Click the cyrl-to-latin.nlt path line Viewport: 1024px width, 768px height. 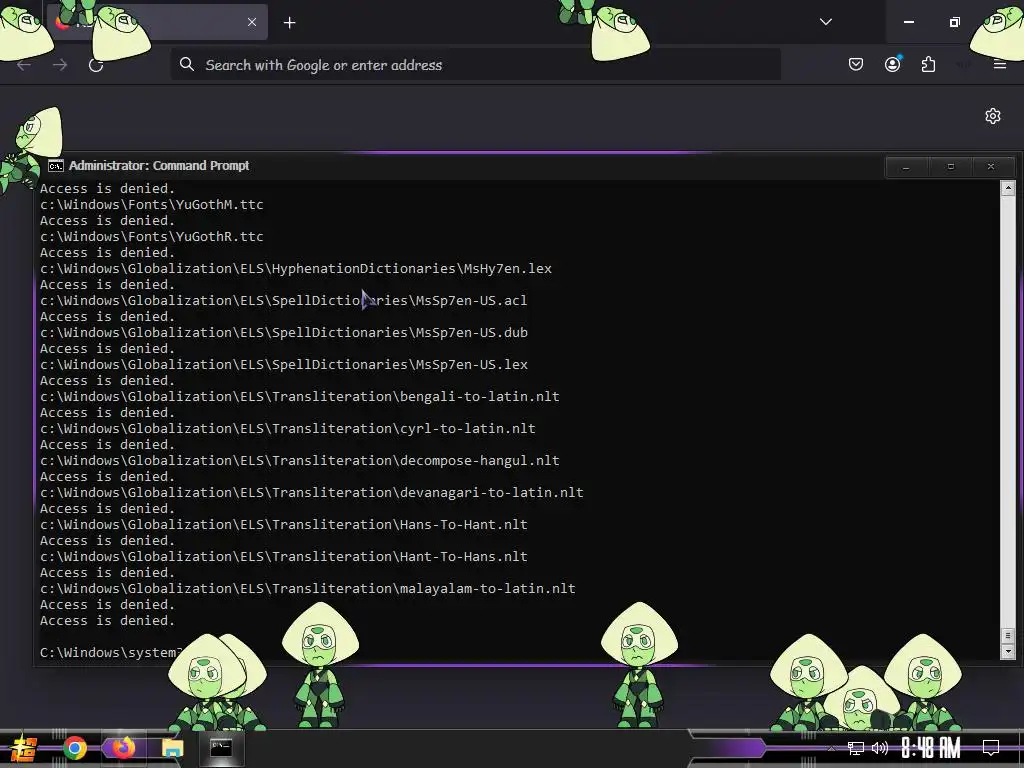pyautogui.click(x=288, y=428)
